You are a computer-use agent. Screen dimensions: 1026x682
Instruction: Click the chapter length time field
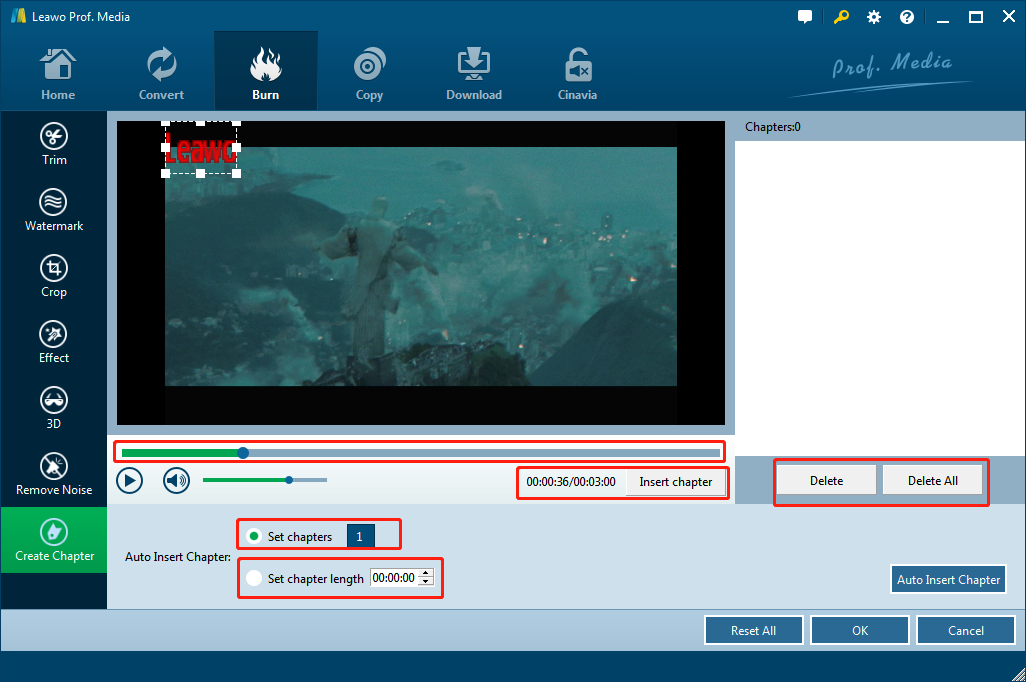(394, 578)
